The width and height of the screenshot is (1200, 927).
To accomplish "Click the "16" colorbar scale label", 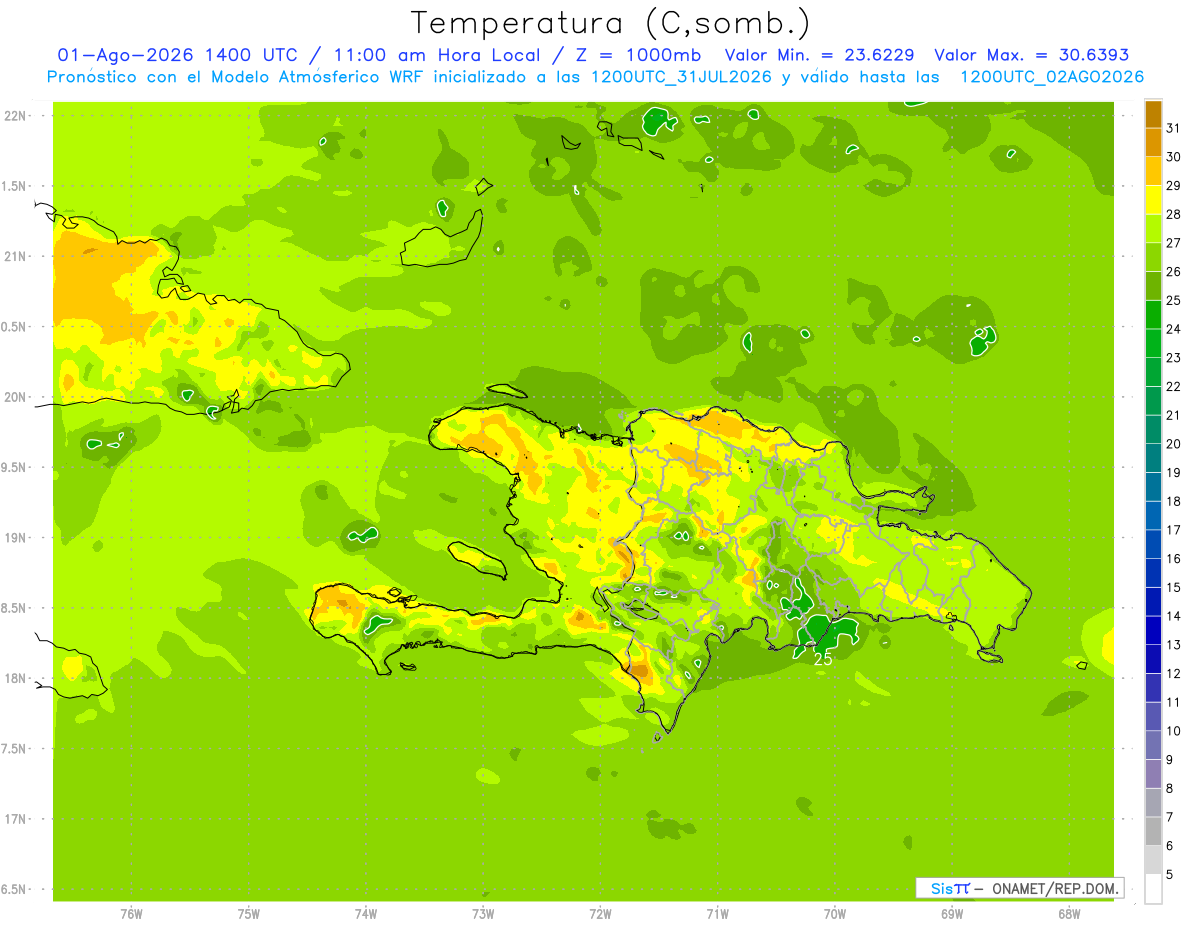I will [1174, 559].
